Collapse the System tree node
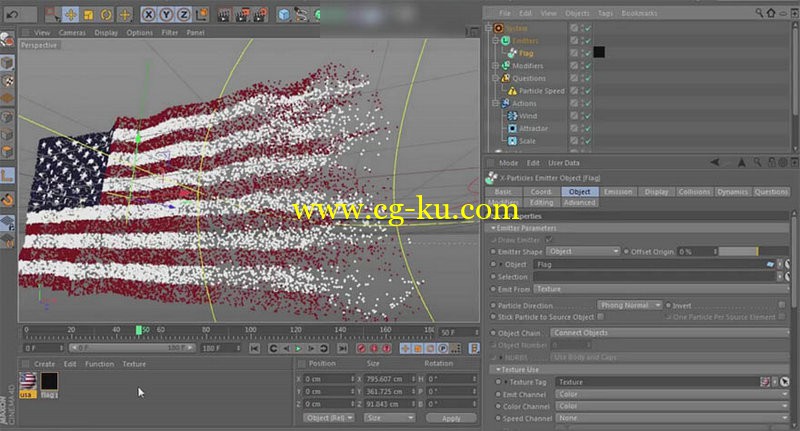The height and width of the screenshot is (431, 800). pyautogui.click(x=488, y=28)
